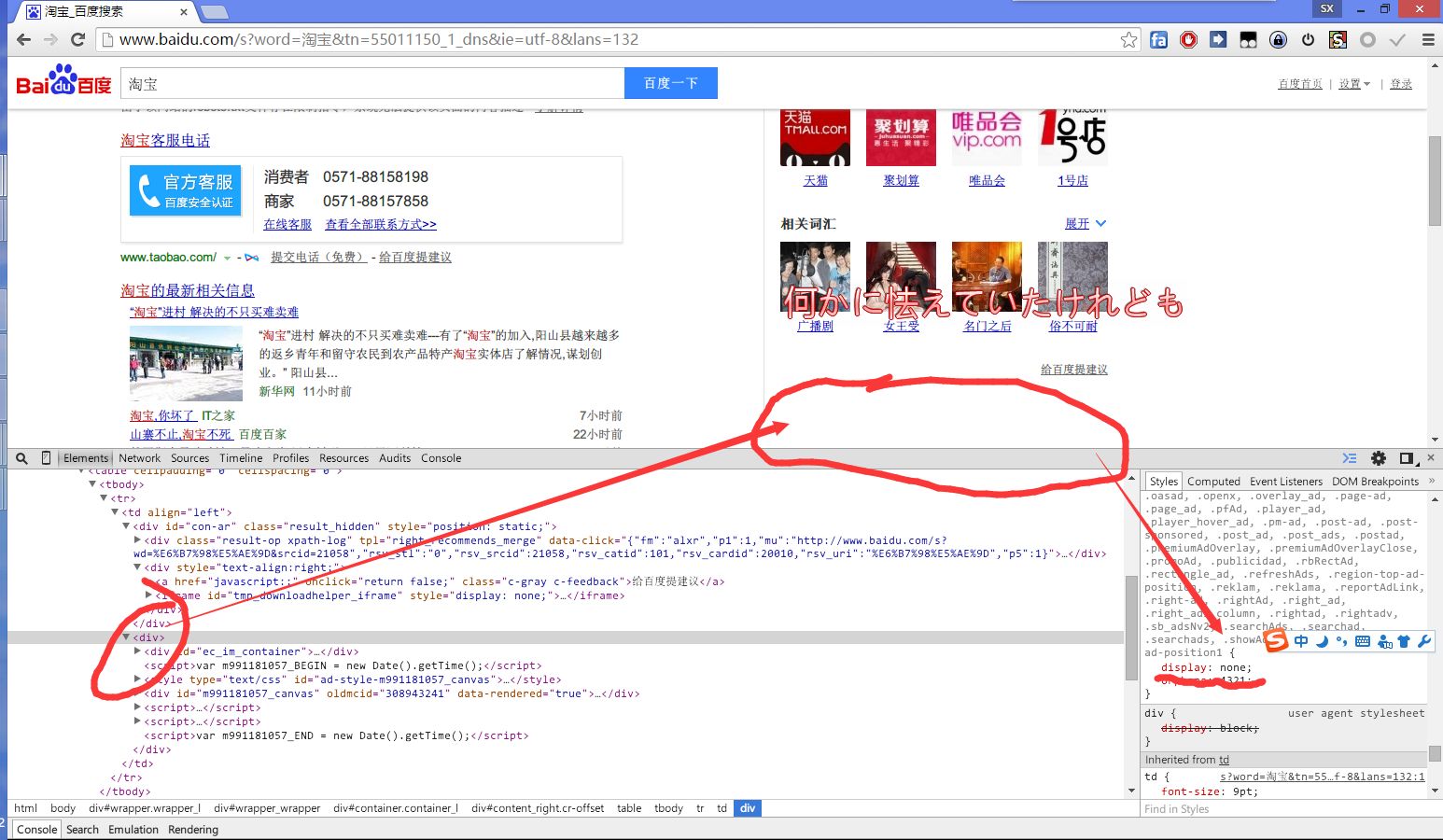1443x840 pixels.
Task: Click the grey checkmark extension icon
Action: click(1397, 40)
